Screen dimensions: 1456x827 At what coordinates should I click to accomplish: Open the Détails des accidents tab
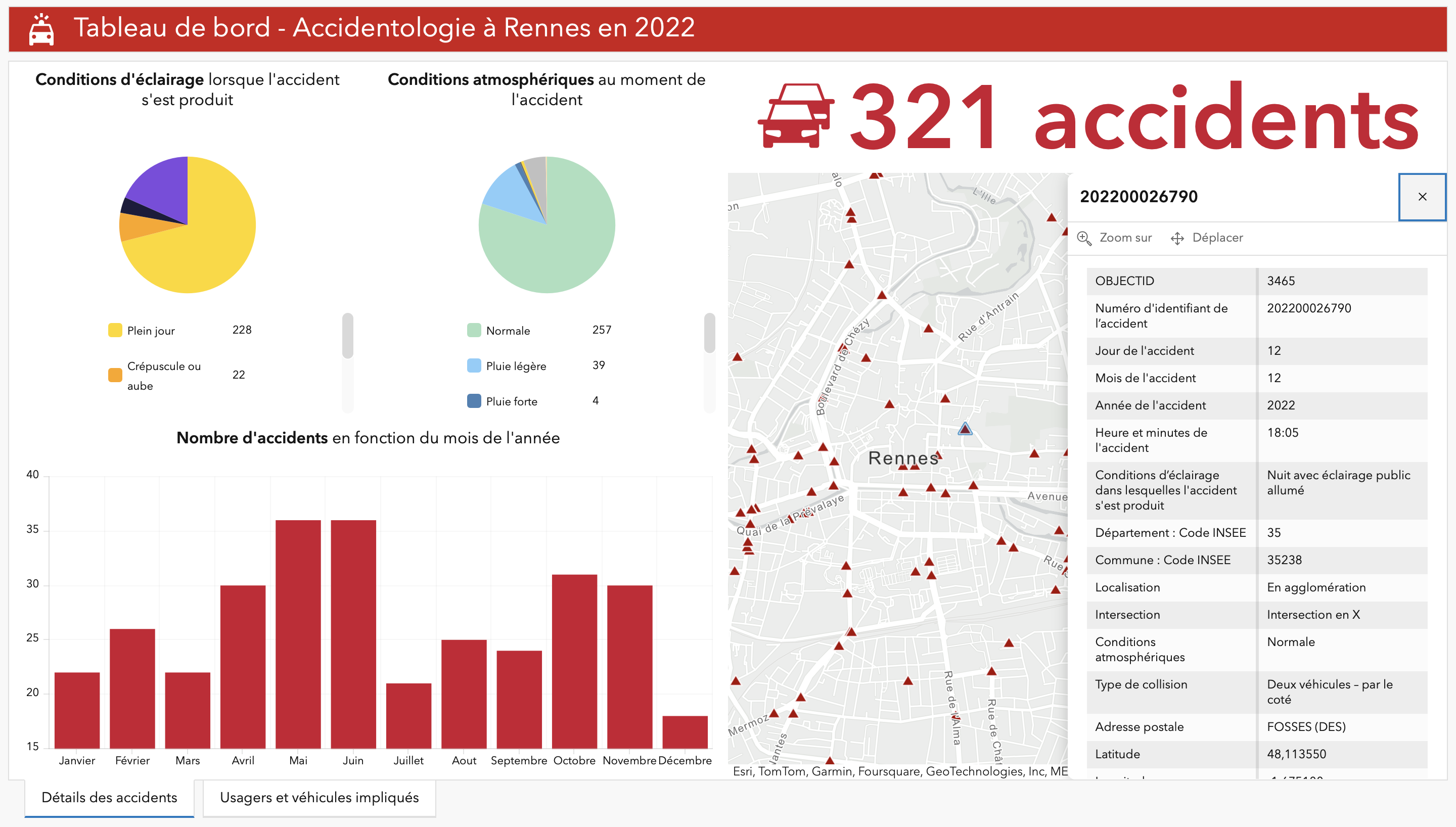click(x=109, y=798)
